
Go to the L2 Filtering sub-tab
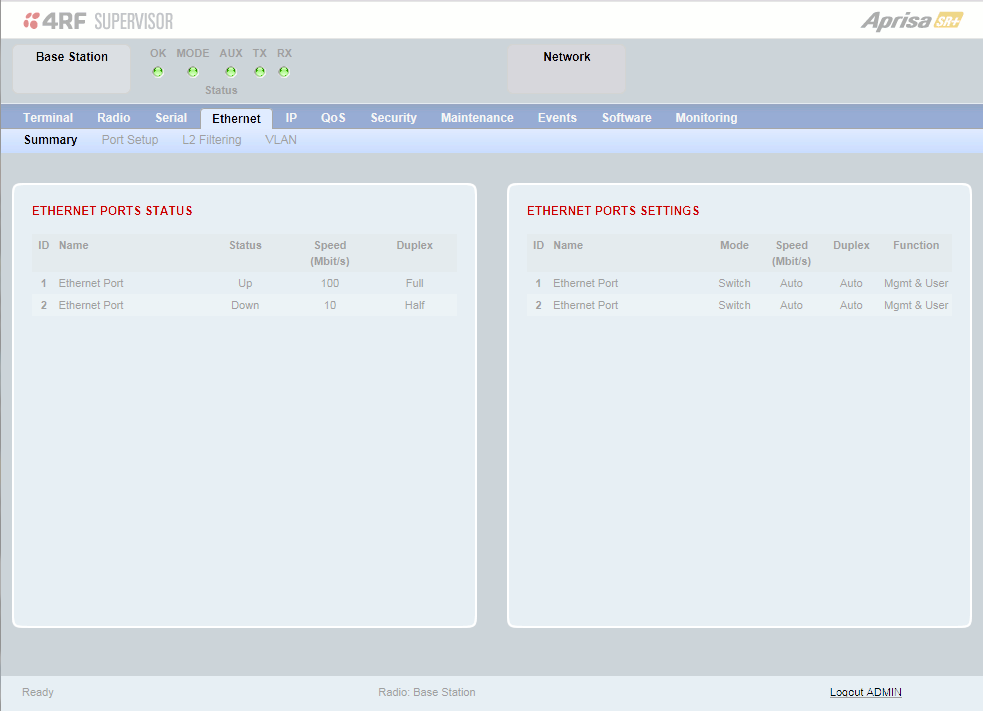[x=212, y=140]
